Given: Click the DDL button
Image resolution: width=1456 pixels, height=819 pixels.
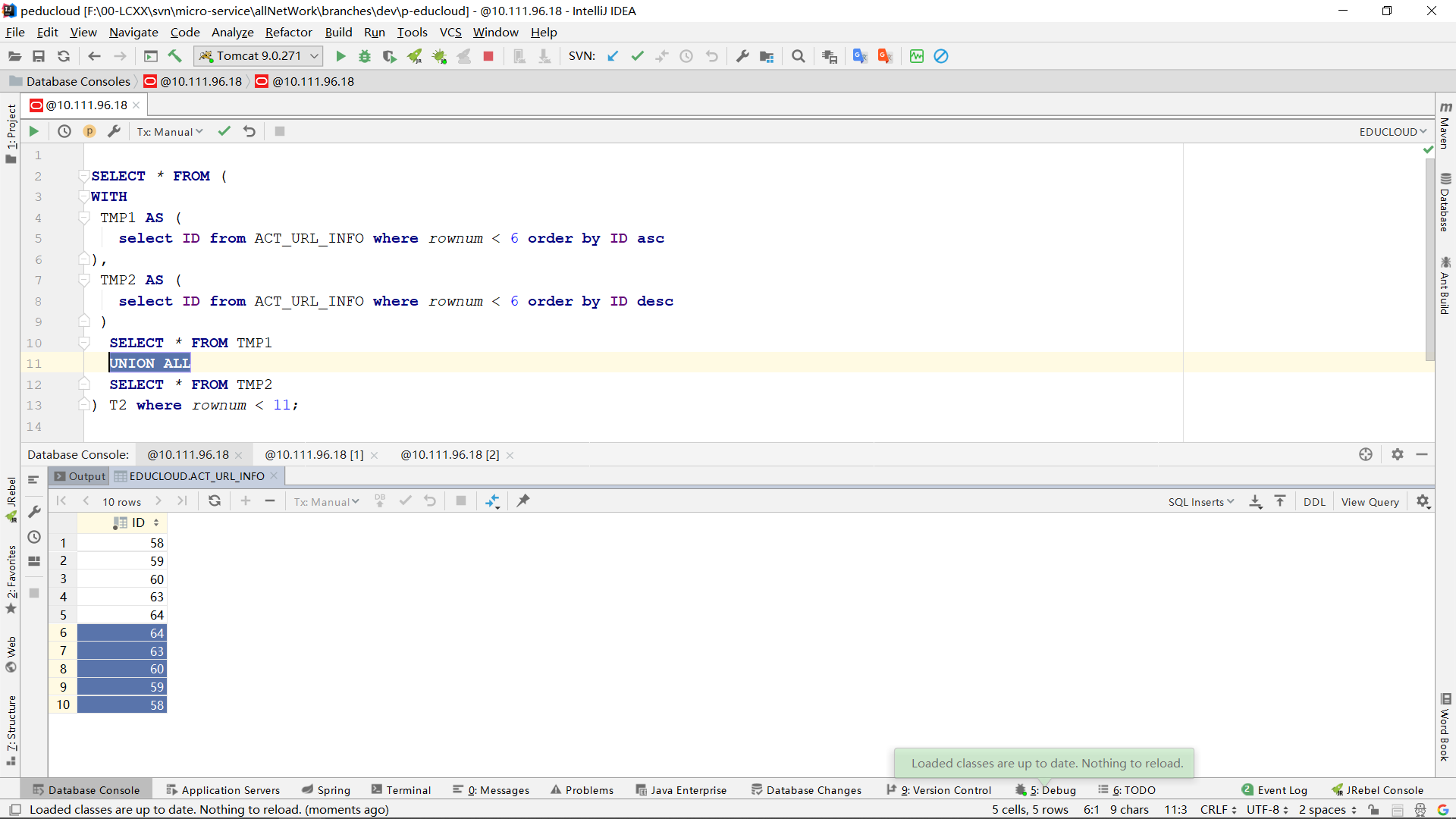Looking at the screenshot, I should pos(1314,502).
